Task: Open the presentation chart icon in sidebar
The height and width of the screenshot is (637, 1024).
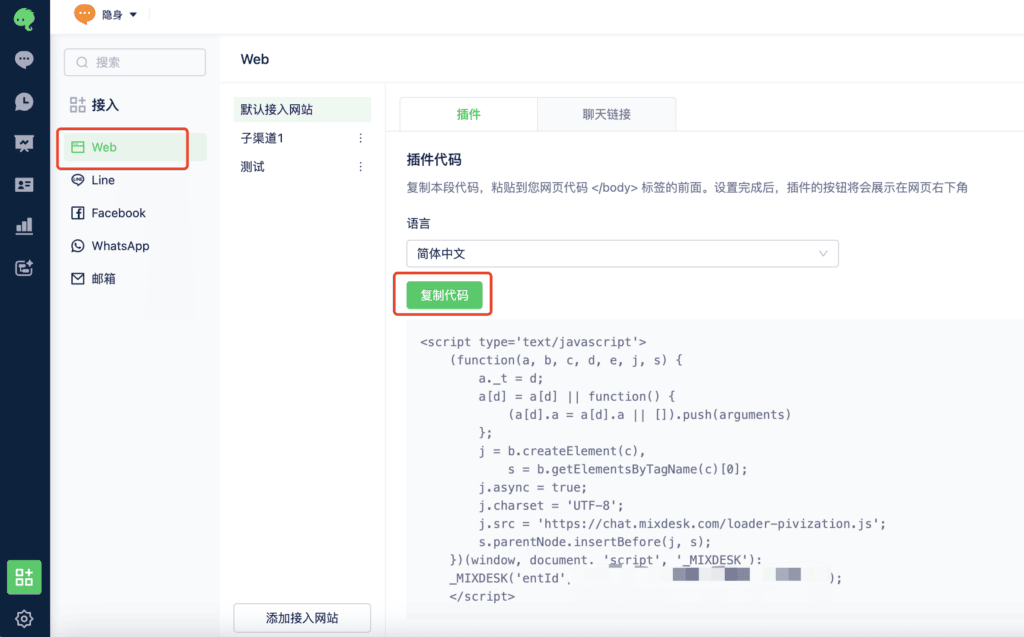Action: pos(24,144)
